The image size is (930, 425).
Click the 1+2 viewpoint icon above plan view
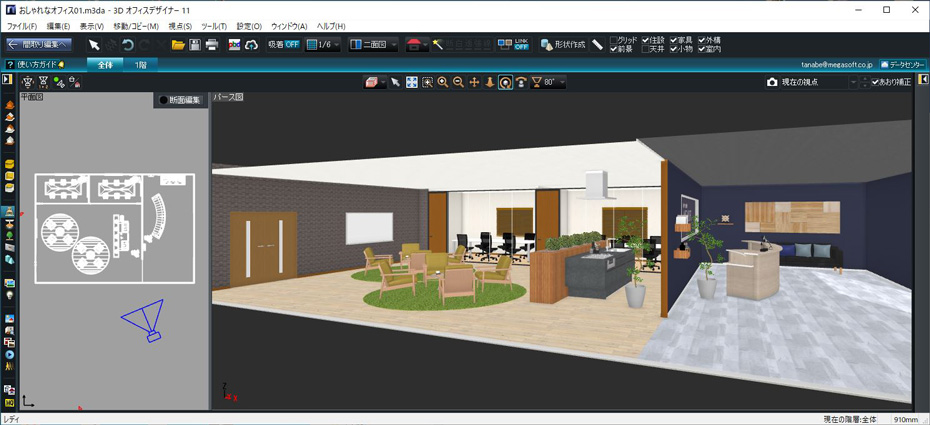(x=43, y=82)
